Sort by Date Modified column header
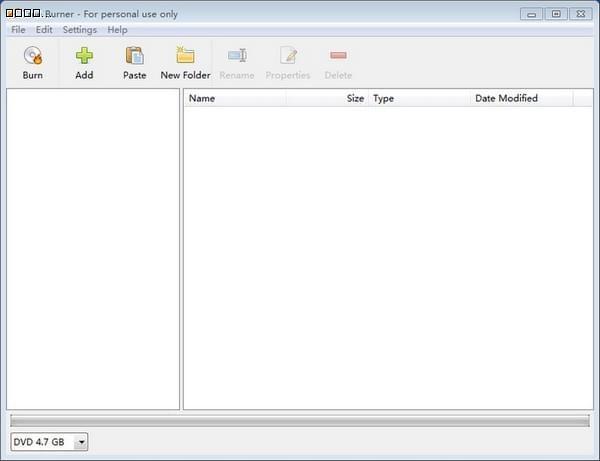The height and width of the screenshot is (461, 600). click(521, 98)
